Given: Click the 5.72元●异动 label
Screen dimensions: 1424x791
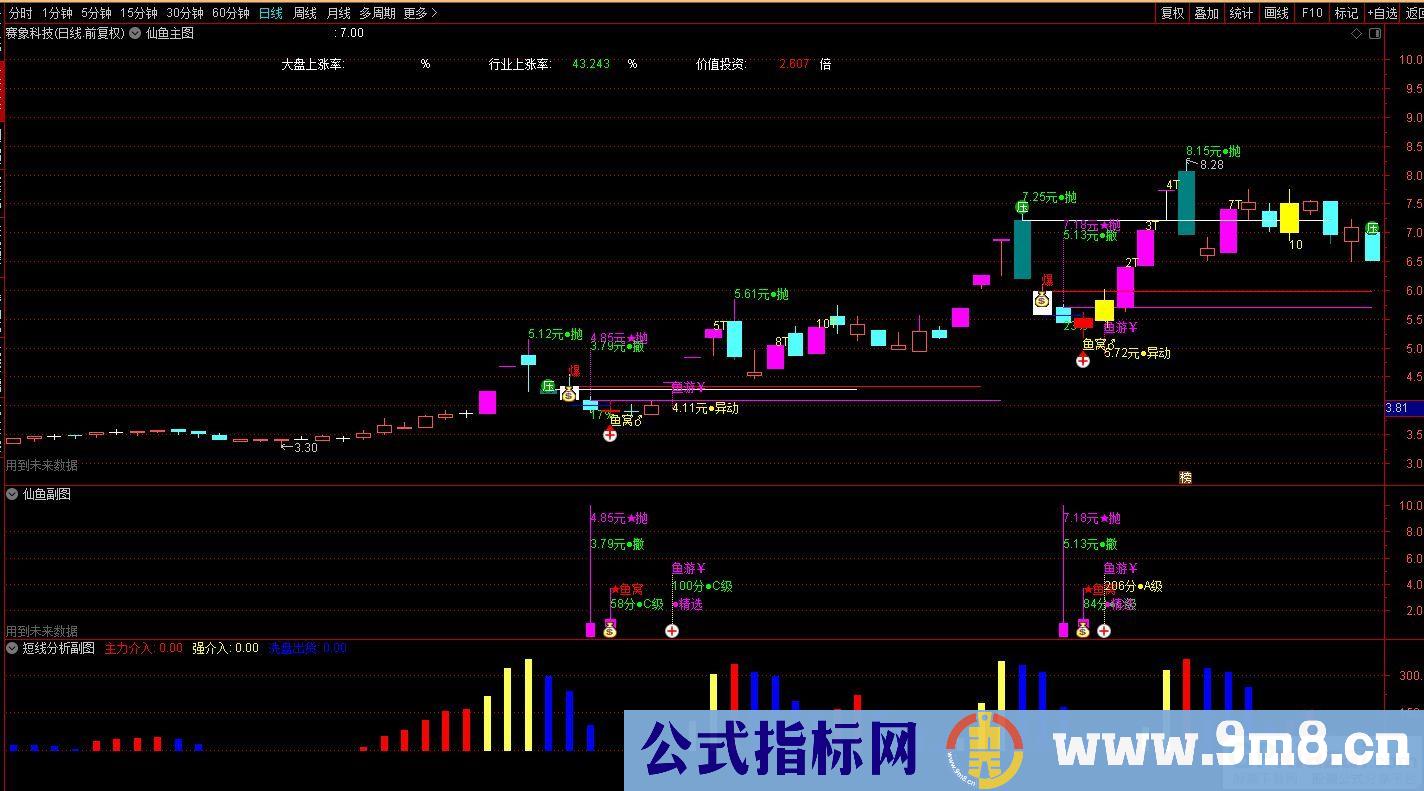Looking at the screenshot, I should pos(1137,353).
